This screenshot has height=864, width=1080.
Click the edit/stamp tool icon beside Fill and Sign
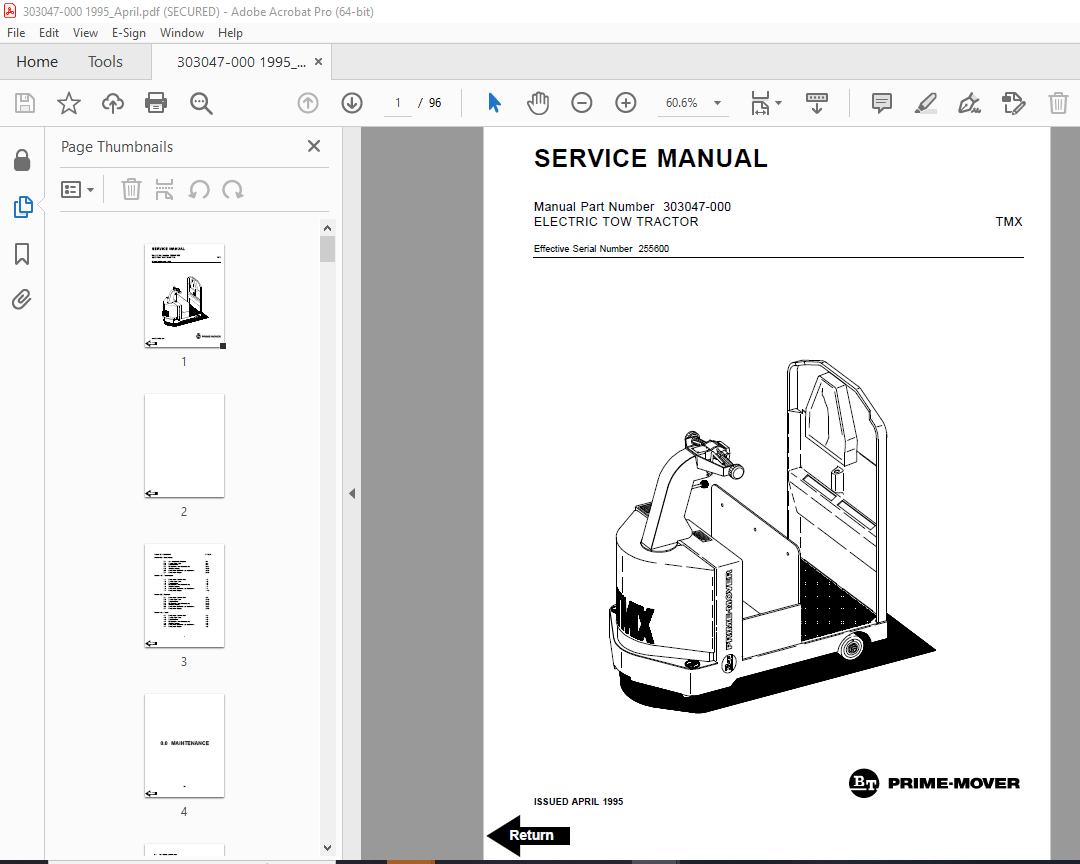(x=1014, y=103)
